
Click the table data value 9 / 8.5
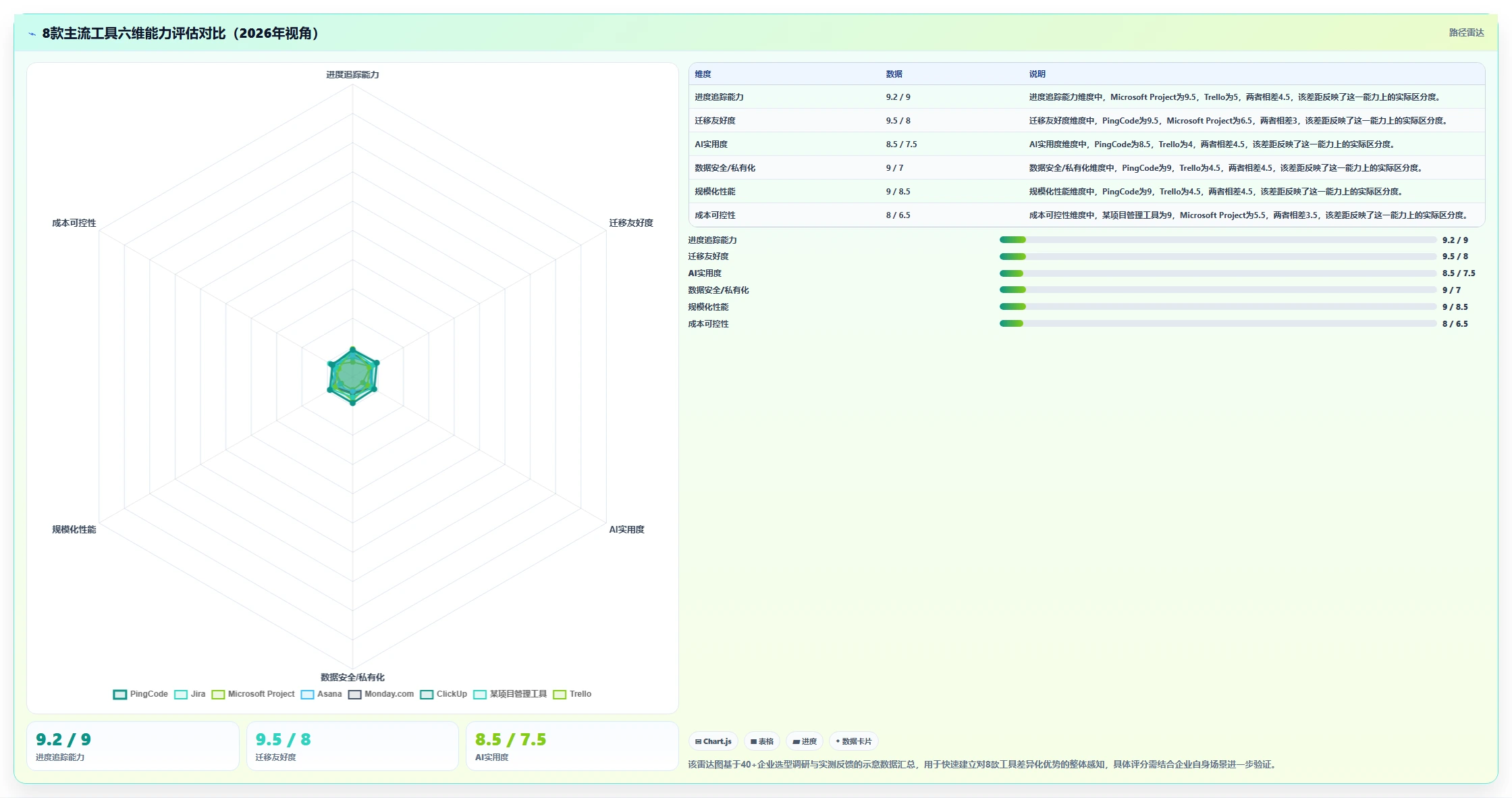(898, 192)
